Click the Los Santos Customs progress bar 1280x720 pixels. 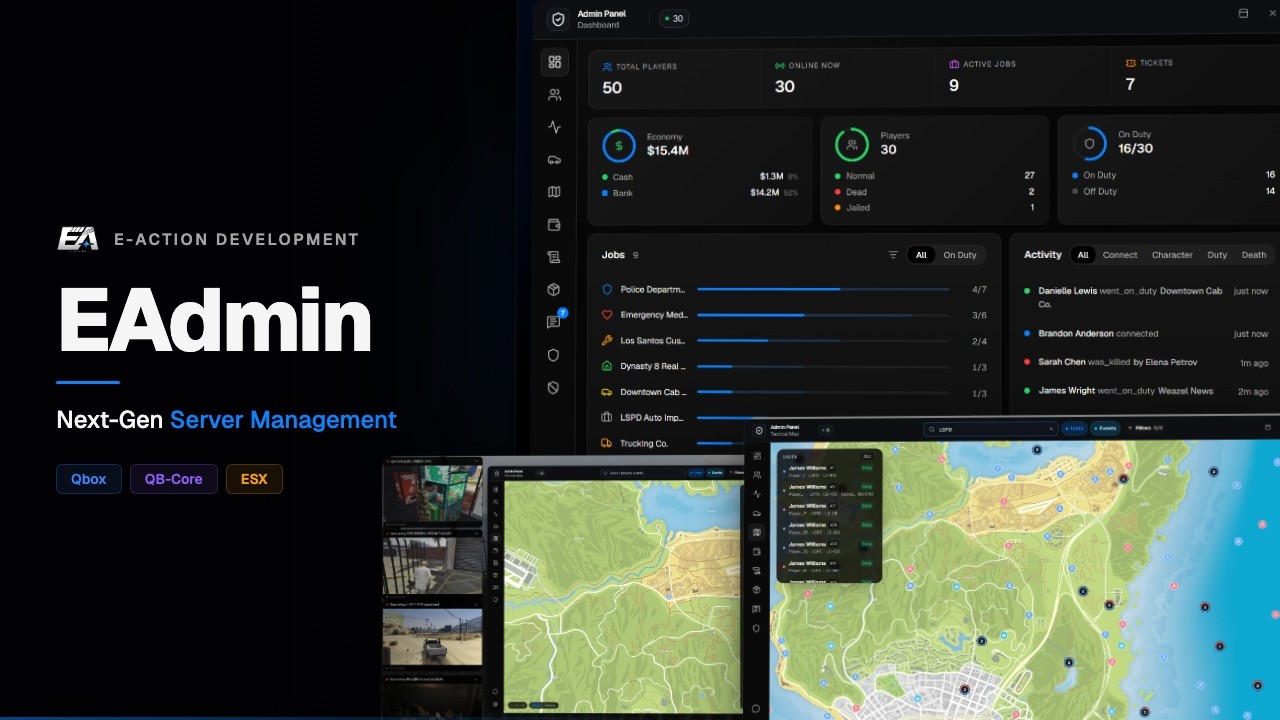[823, 340]
